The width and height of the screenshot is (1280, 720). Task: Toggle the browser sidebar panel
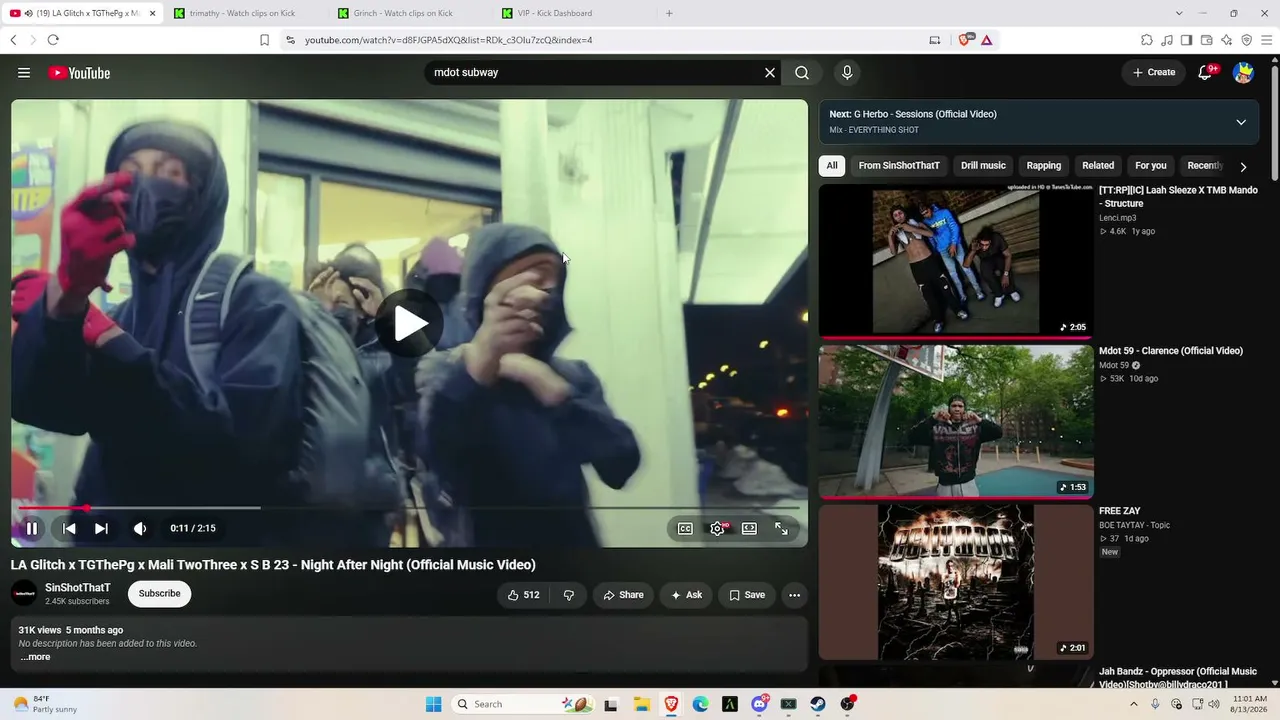click(x=1187, y=40)
